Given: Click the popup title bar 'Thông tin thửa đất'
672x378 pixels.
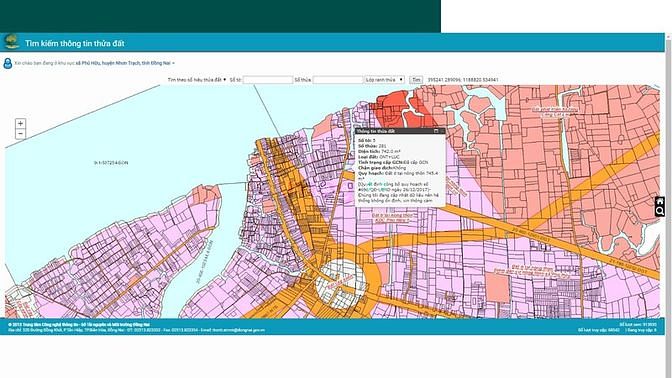Looking at the screenshot, I should click(399, 131).
